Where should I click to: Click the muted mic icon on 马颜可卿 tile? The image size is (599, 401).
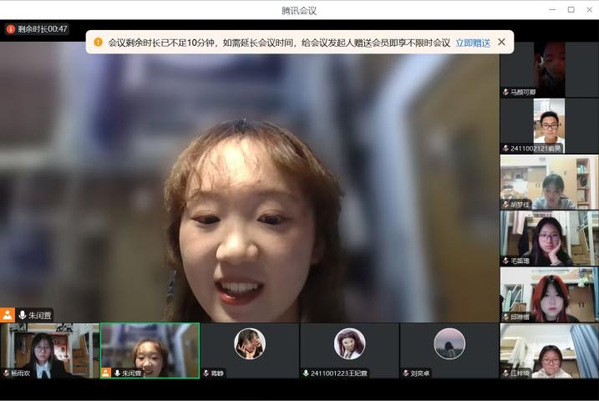506,92
